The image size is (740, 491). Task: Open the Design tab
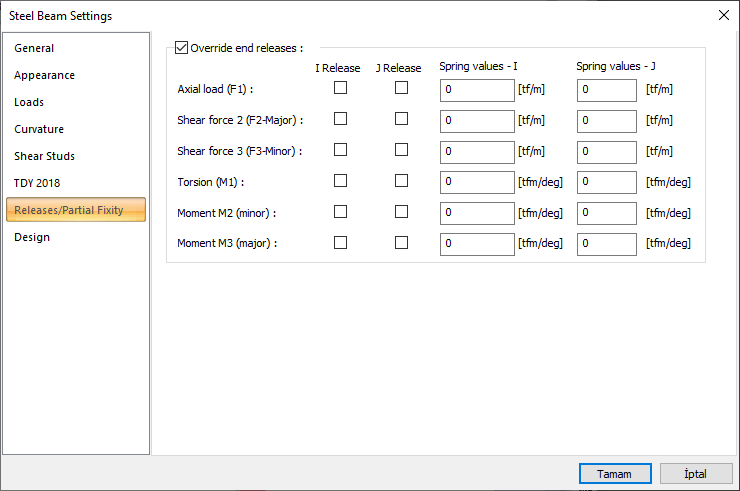tap(32, 237)
